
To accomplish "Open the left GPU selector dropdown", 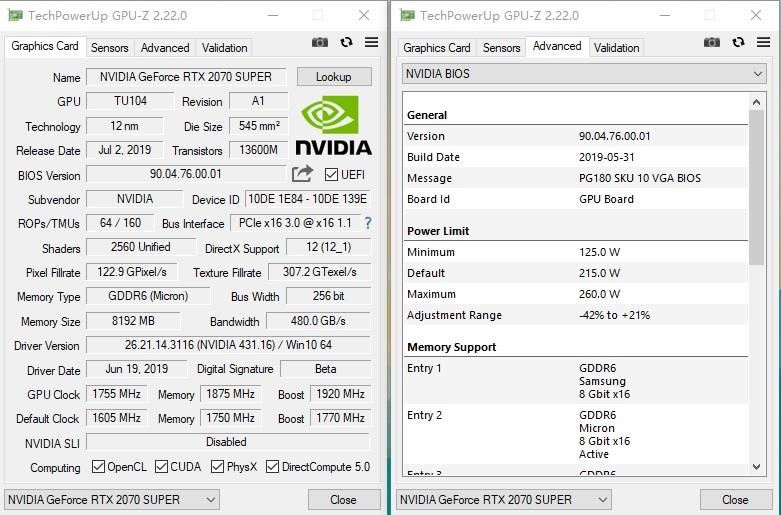I will [112, 500].
